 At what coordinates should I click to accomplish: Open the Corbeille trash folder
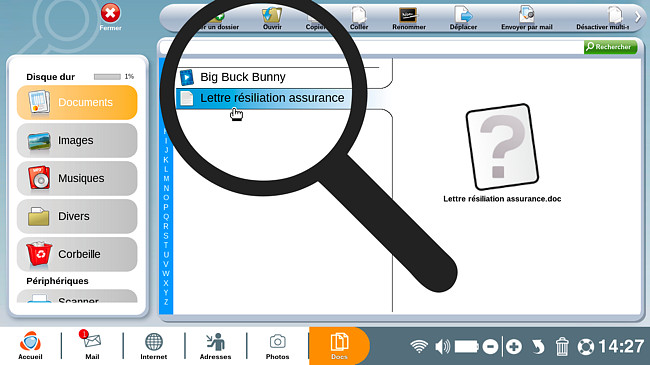[x=77, y=254]
